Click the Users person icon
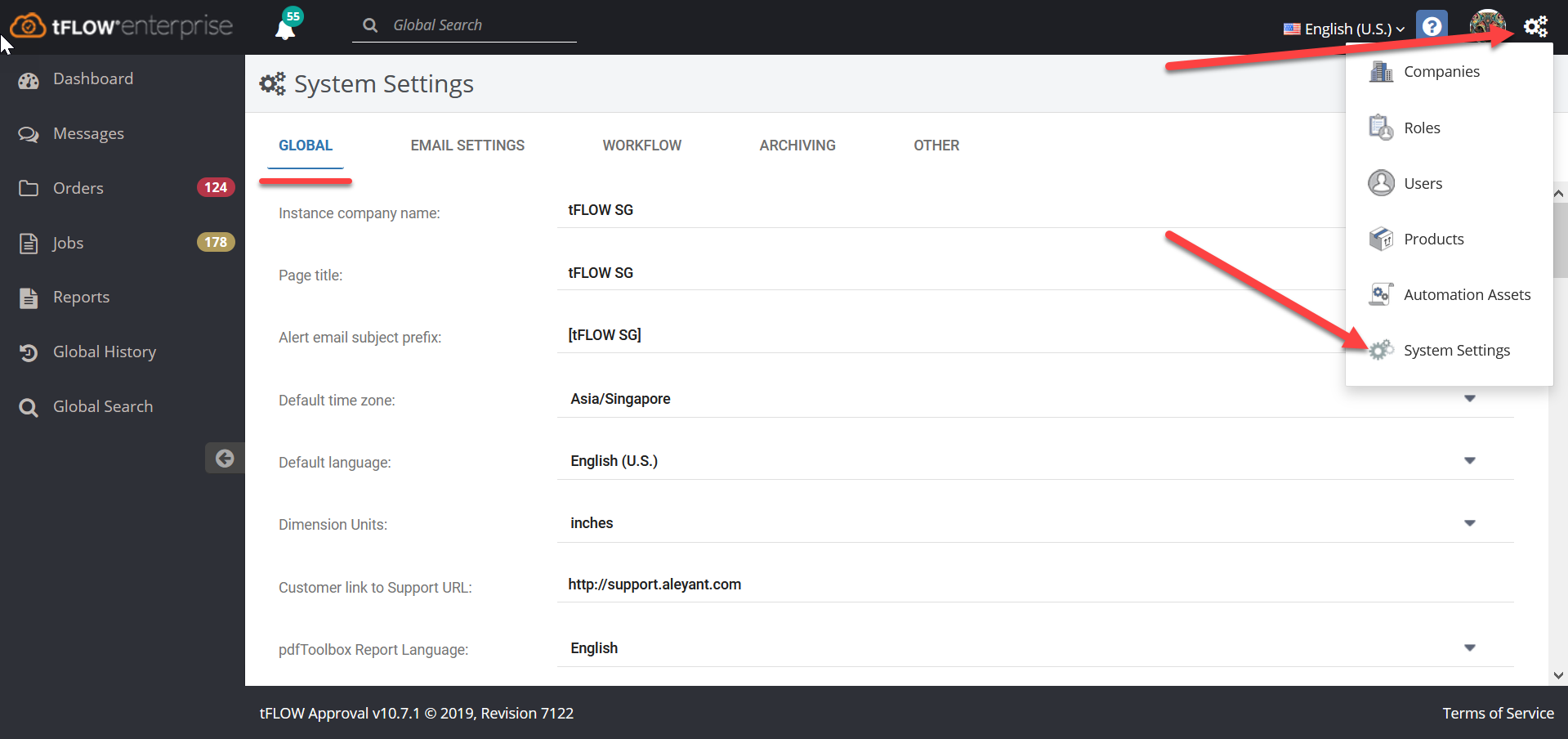 (x=1381, y=183)
